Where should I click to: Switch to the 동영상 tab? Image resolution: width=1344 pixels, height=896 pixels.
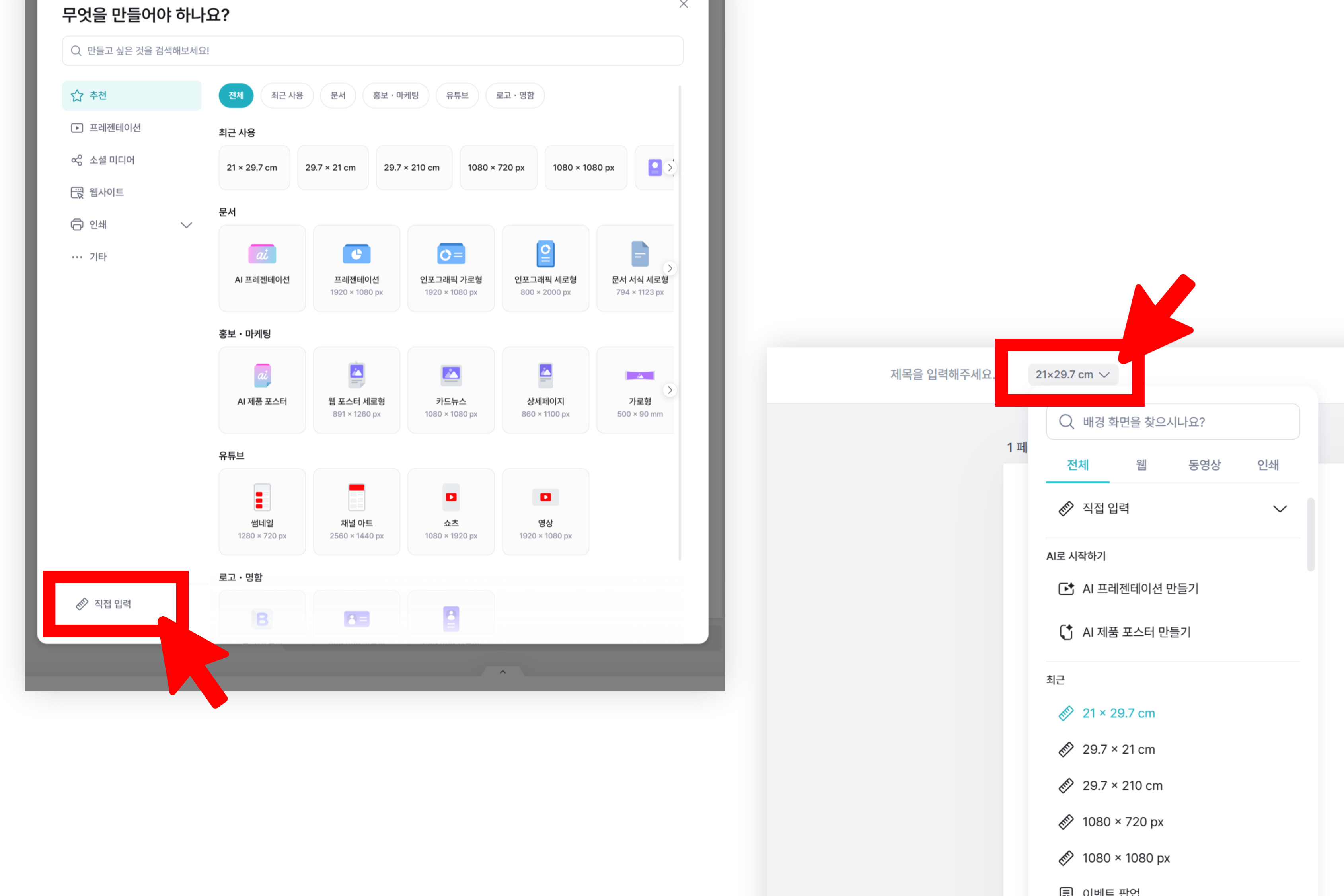pyautogui.click(x=1204, y=465)
